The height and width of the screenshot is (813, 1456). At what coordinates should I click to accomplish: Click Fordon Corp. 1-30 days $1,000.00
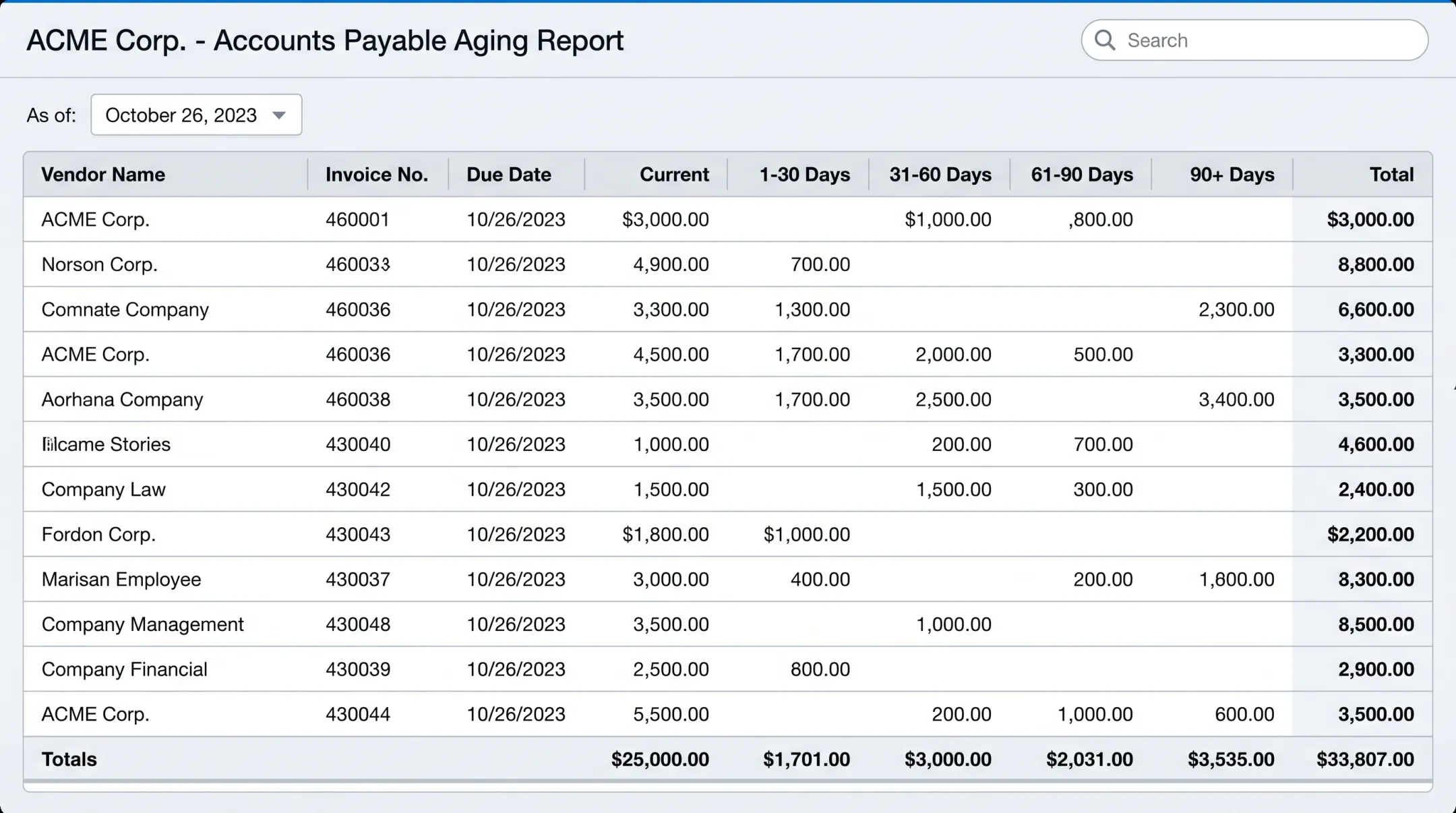click(x=806, y=535)
